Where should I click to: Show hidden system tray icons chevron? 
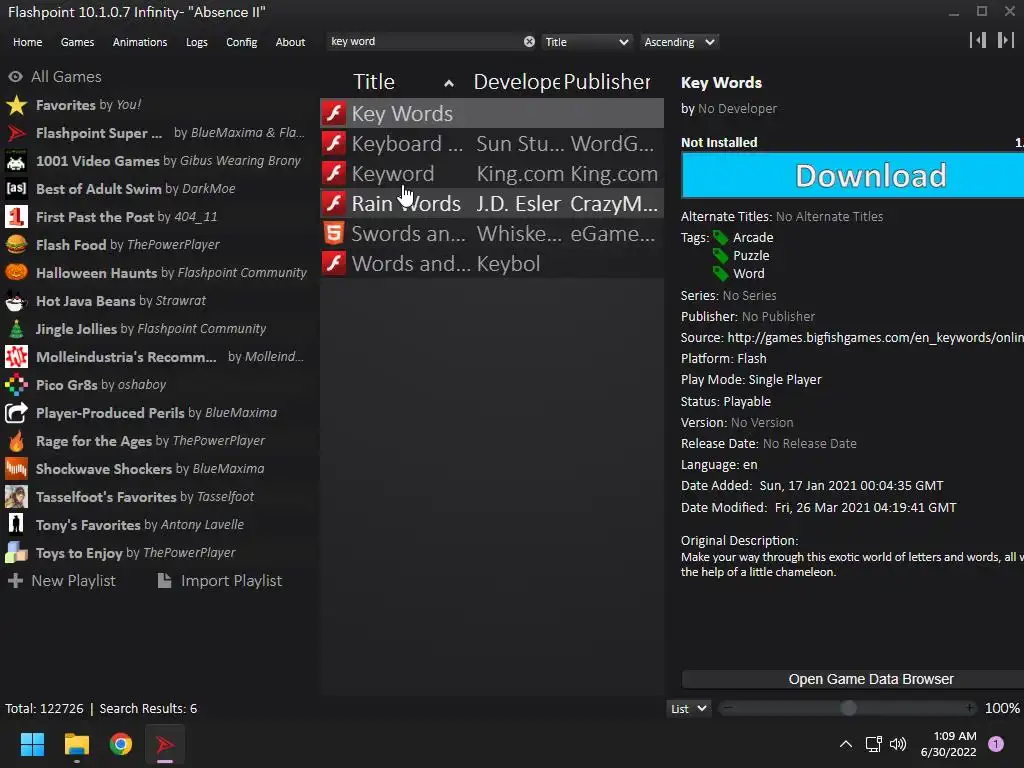846,744
